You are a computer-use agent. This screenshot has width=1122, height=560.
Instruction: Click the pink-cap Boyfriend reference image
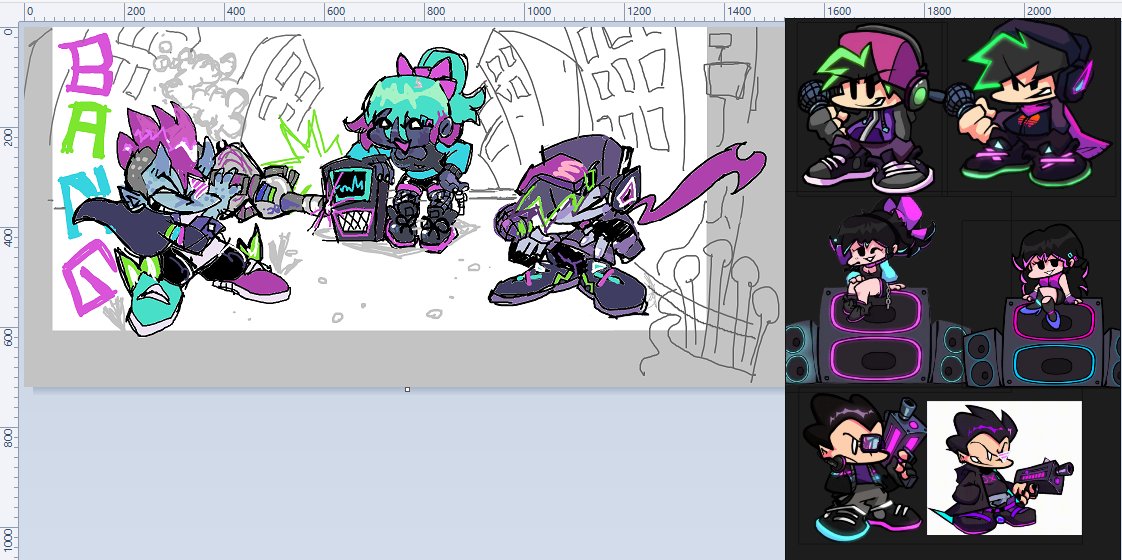coord(869,109)
